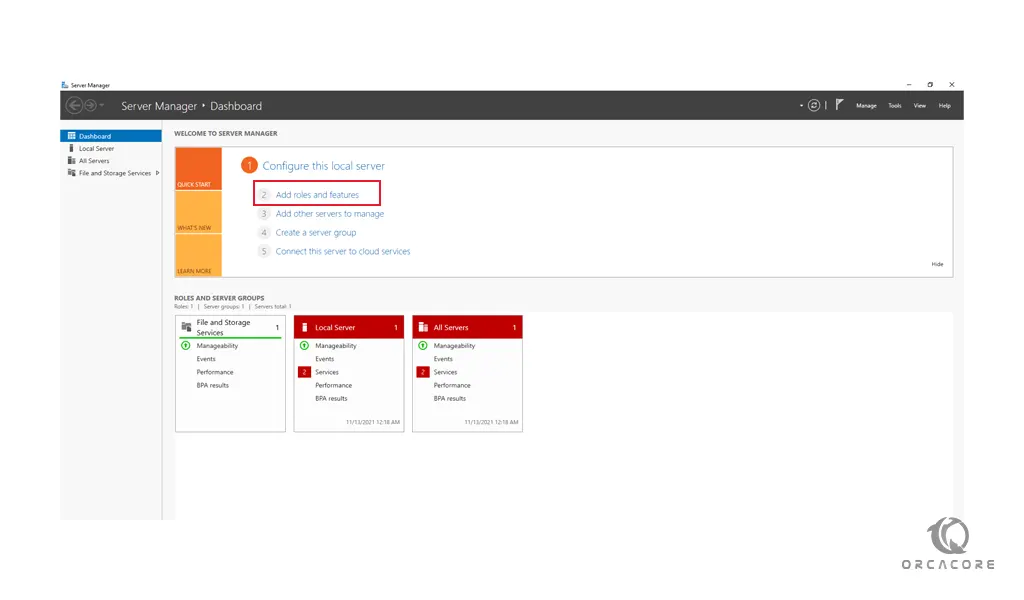Open the What's New tile
The width and height of the screenshot is (1024, 600).
[x=199, y=212]
